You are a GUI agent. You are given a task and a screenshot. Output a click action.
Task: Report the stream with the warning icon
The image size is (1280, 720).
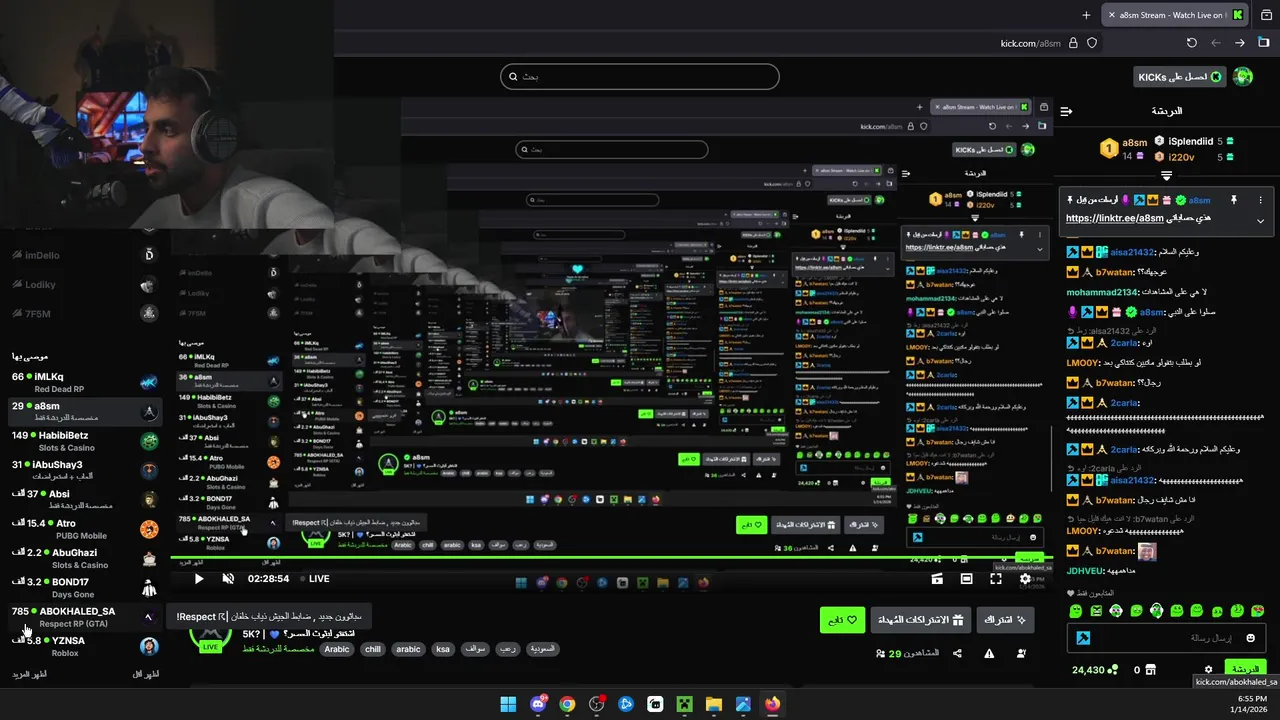pyautogui.click(x=989, y=653)
